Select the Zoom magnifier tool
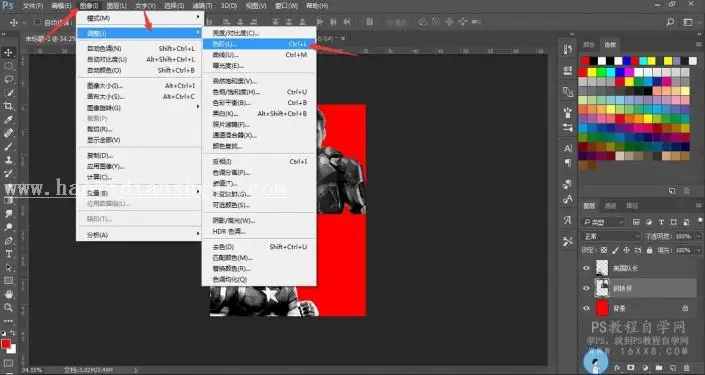 coord(9,308)
